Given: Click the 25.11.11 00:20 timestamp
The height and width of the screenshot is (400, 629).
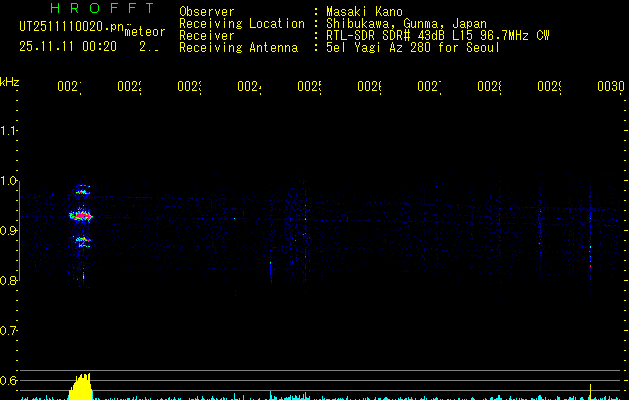Looking at the screenshot, I should tap(68, 47).
